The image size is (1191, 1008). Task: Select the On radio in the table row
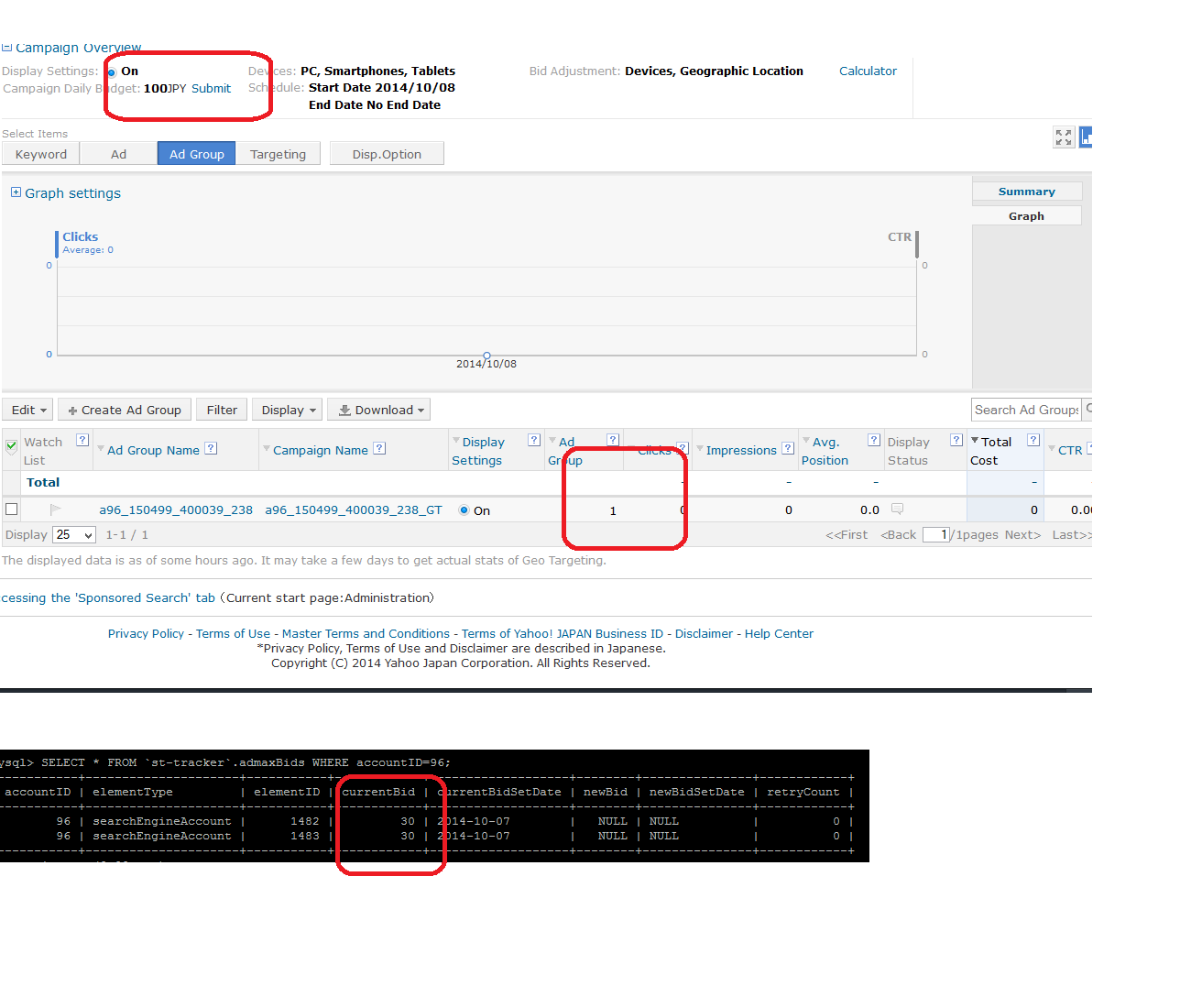click(x=464, y=510)
